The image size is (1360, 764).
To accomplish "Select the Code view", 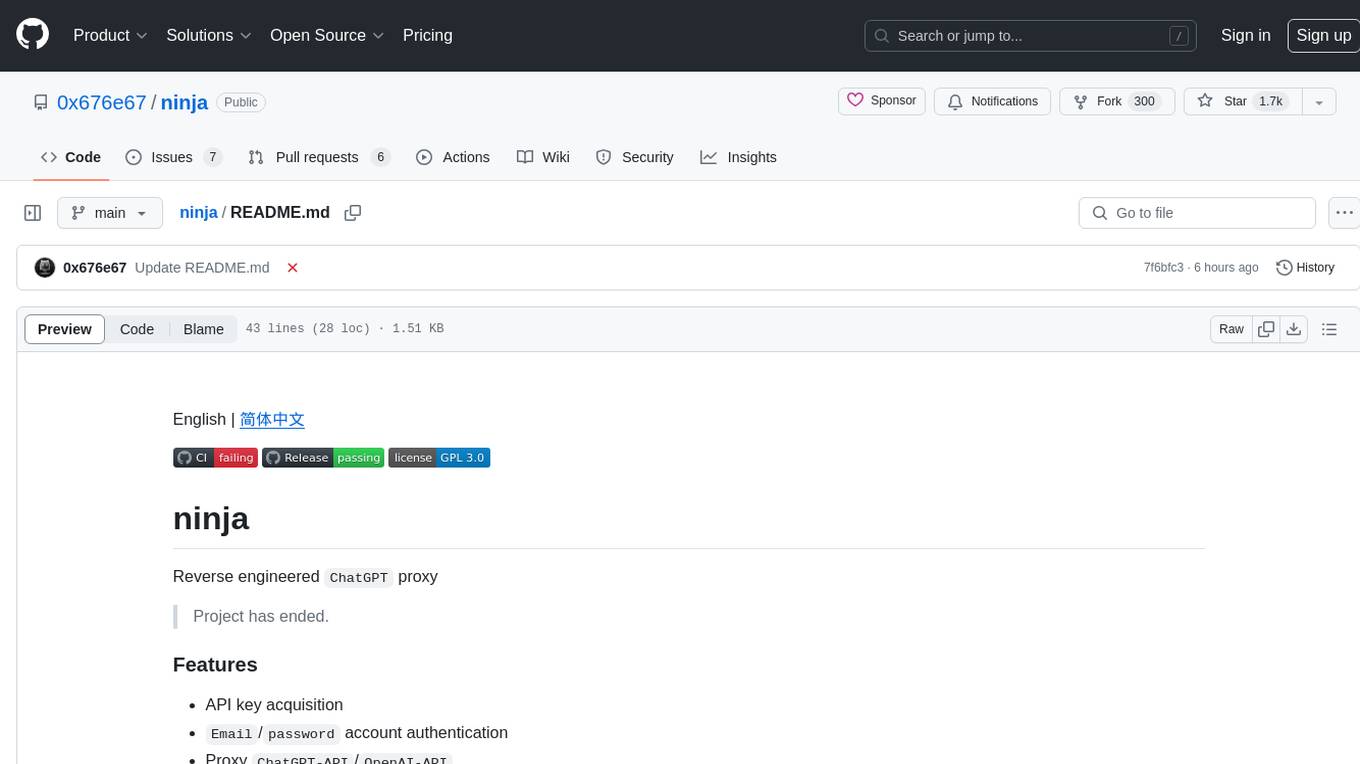I will click(x=137, y=329).
